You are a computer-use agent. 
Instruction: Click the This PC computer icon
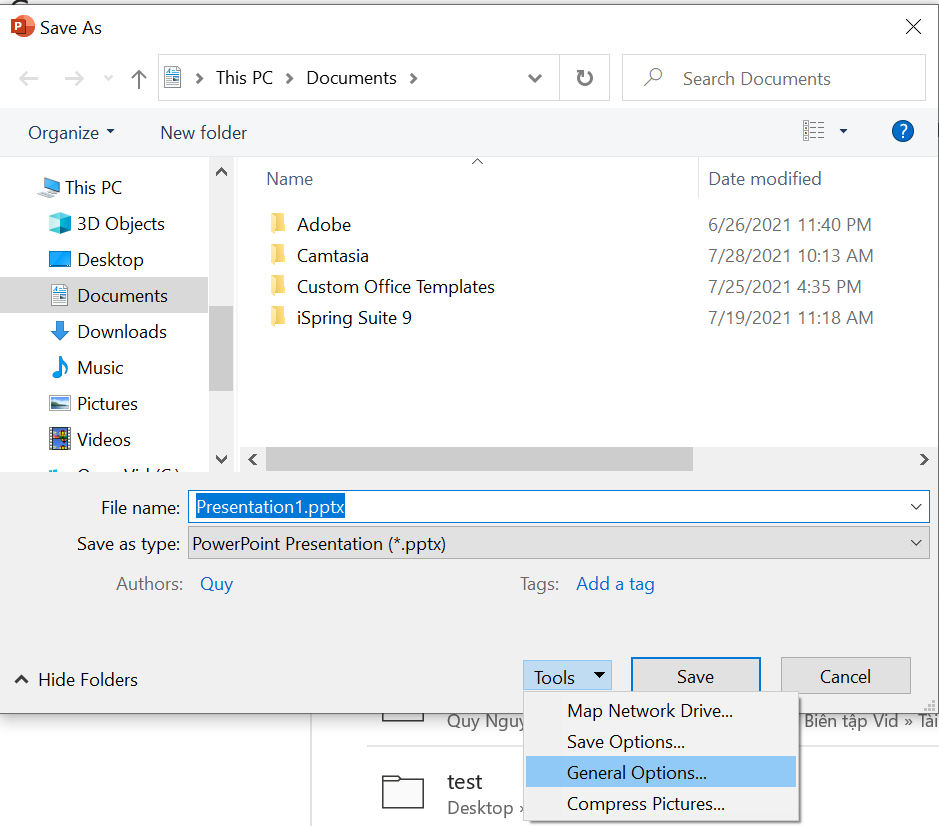pos(49,187)
